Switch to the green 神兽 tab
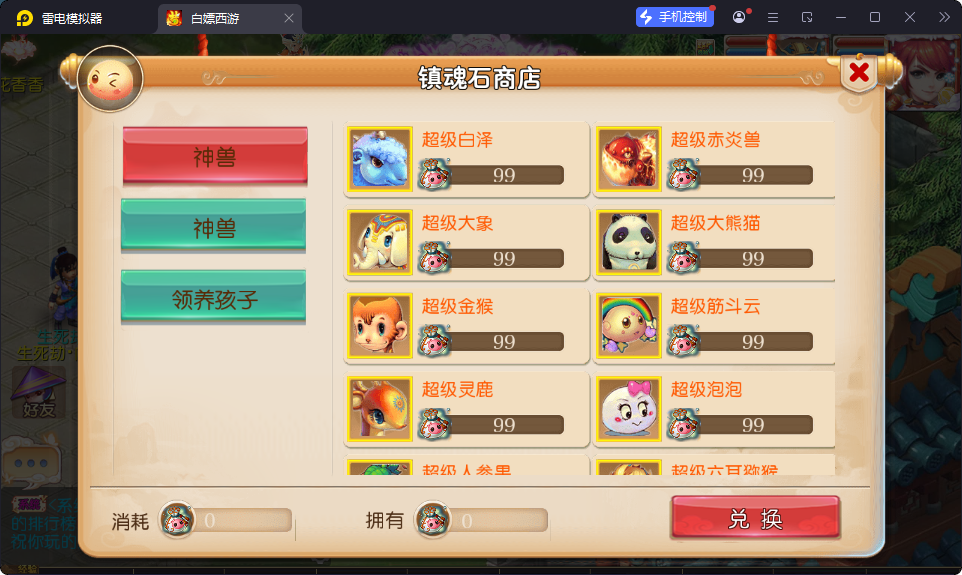Viewport: 962px width, 575px height. [x=214, y=226]
